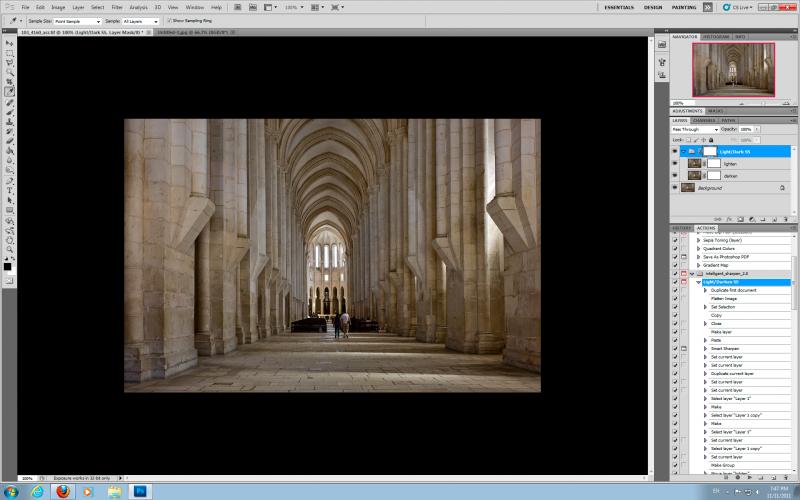Viewport: 800px width, 500px height.
Task: Open the Filter menu
Action: click(x=117, y=8)
